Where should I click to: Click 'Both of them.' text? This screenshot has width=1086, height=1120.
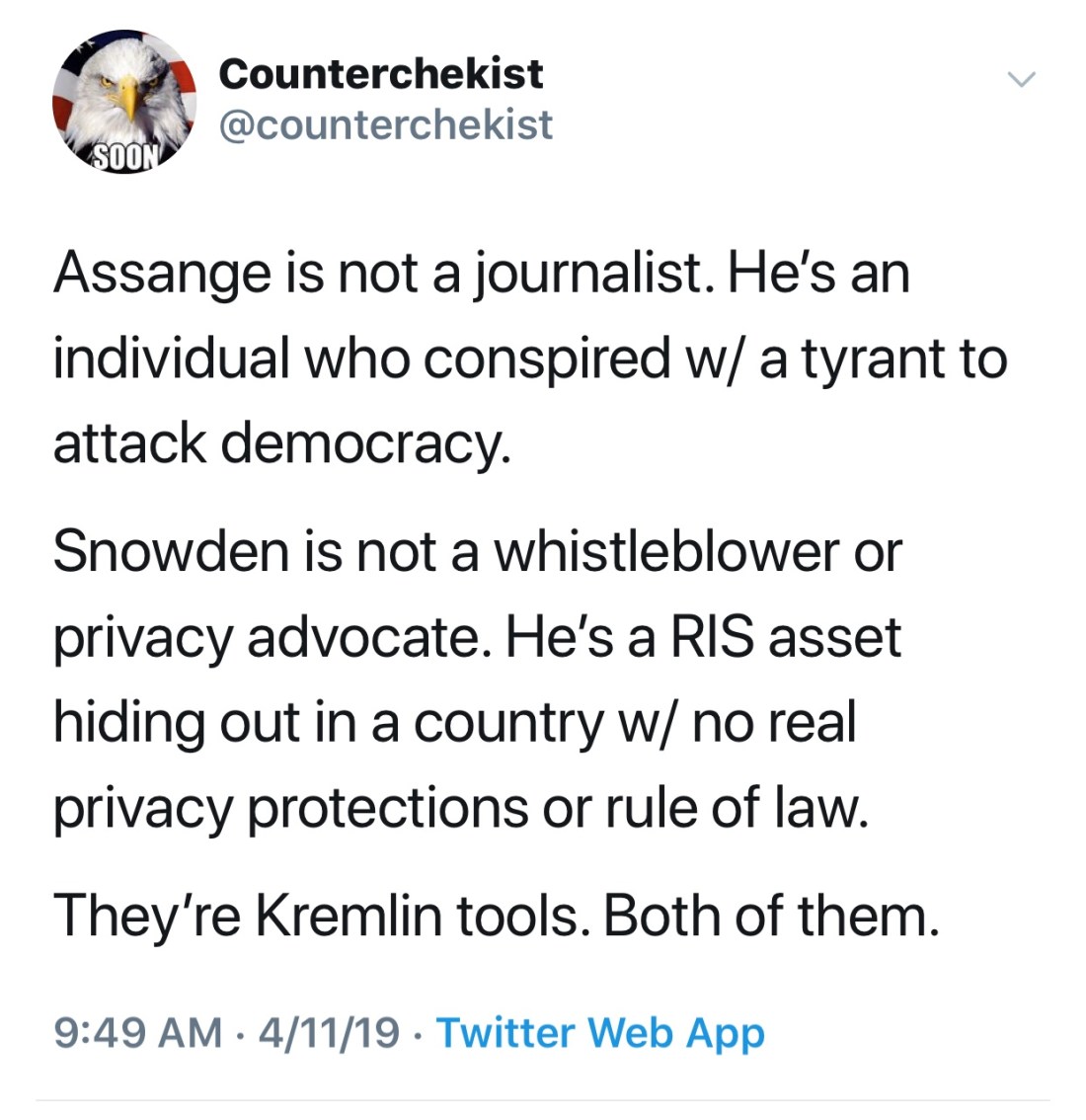tap(770, 916)
